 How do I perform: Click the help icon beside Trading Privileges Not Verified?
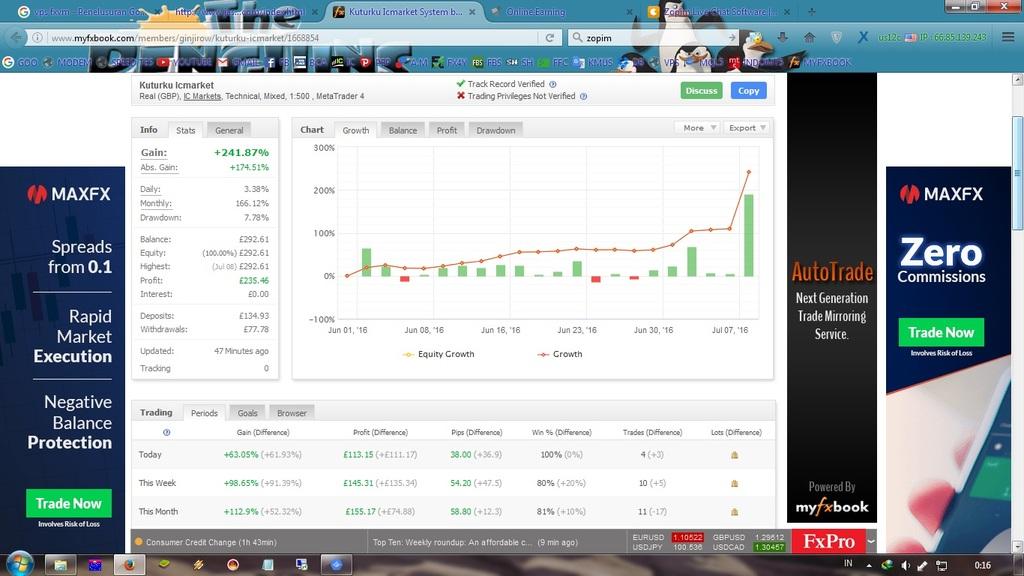(583, 96)
